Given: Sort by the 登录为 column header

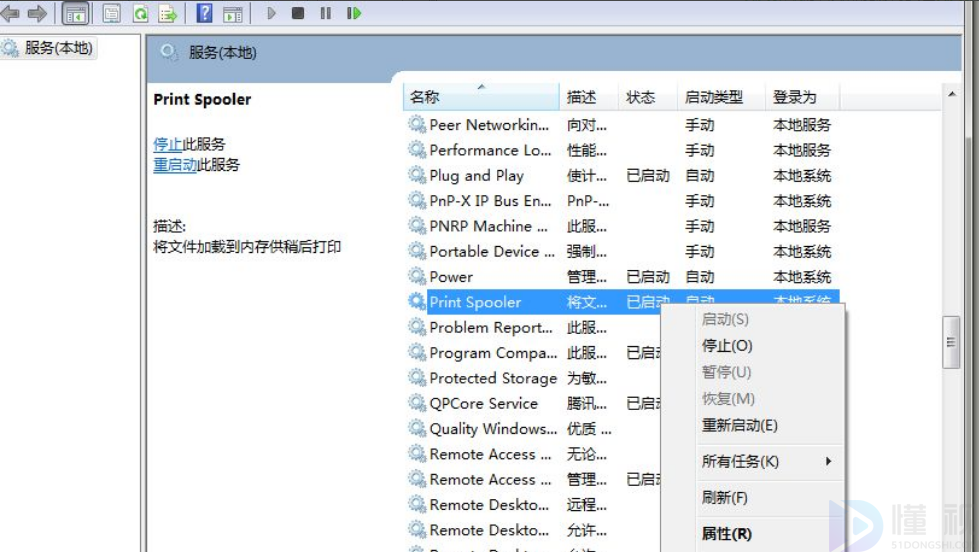Looking at the screenshot, I should pos(803,97).
